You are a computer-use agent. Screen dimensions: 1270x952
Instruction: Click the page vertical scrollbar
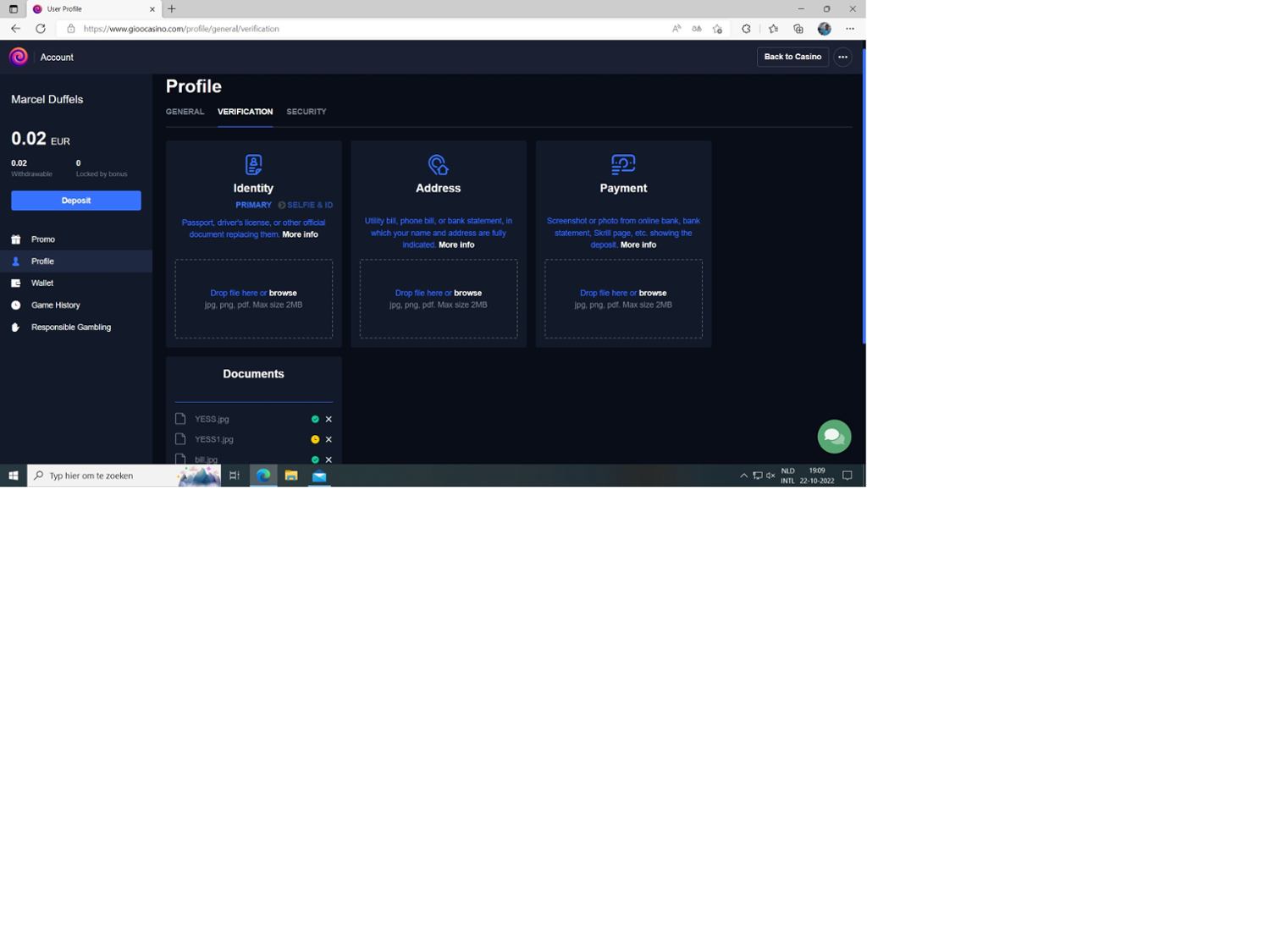tap(864, 196)
